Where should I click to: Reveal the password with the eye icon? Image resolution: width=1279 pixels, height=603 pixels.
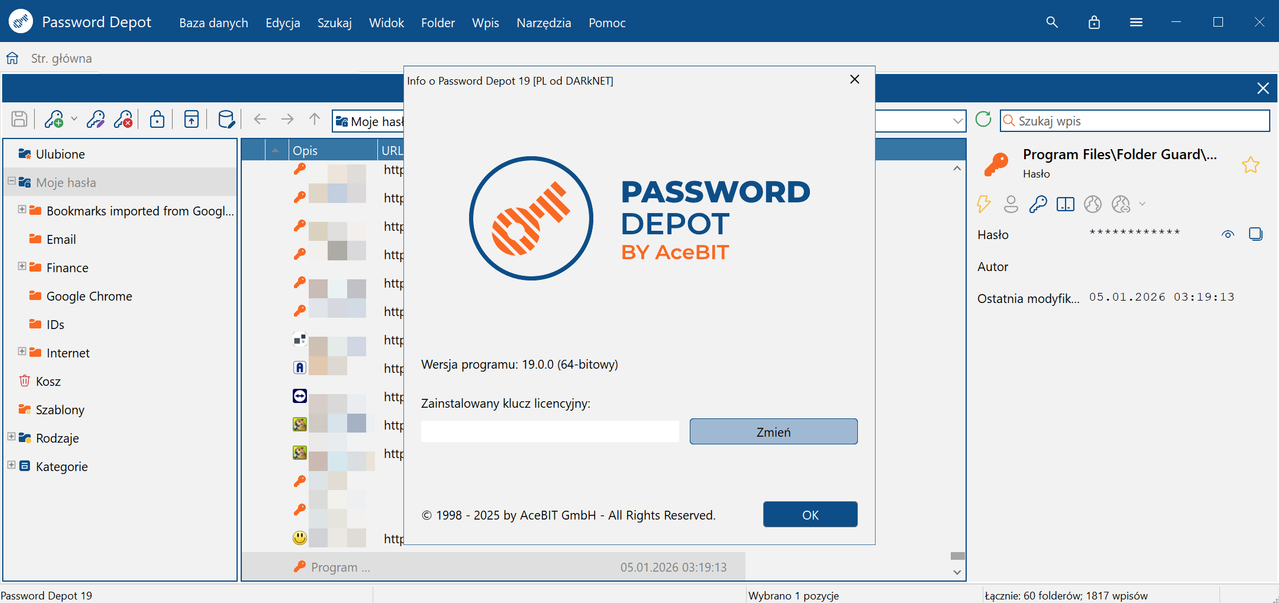[1228, 234]
